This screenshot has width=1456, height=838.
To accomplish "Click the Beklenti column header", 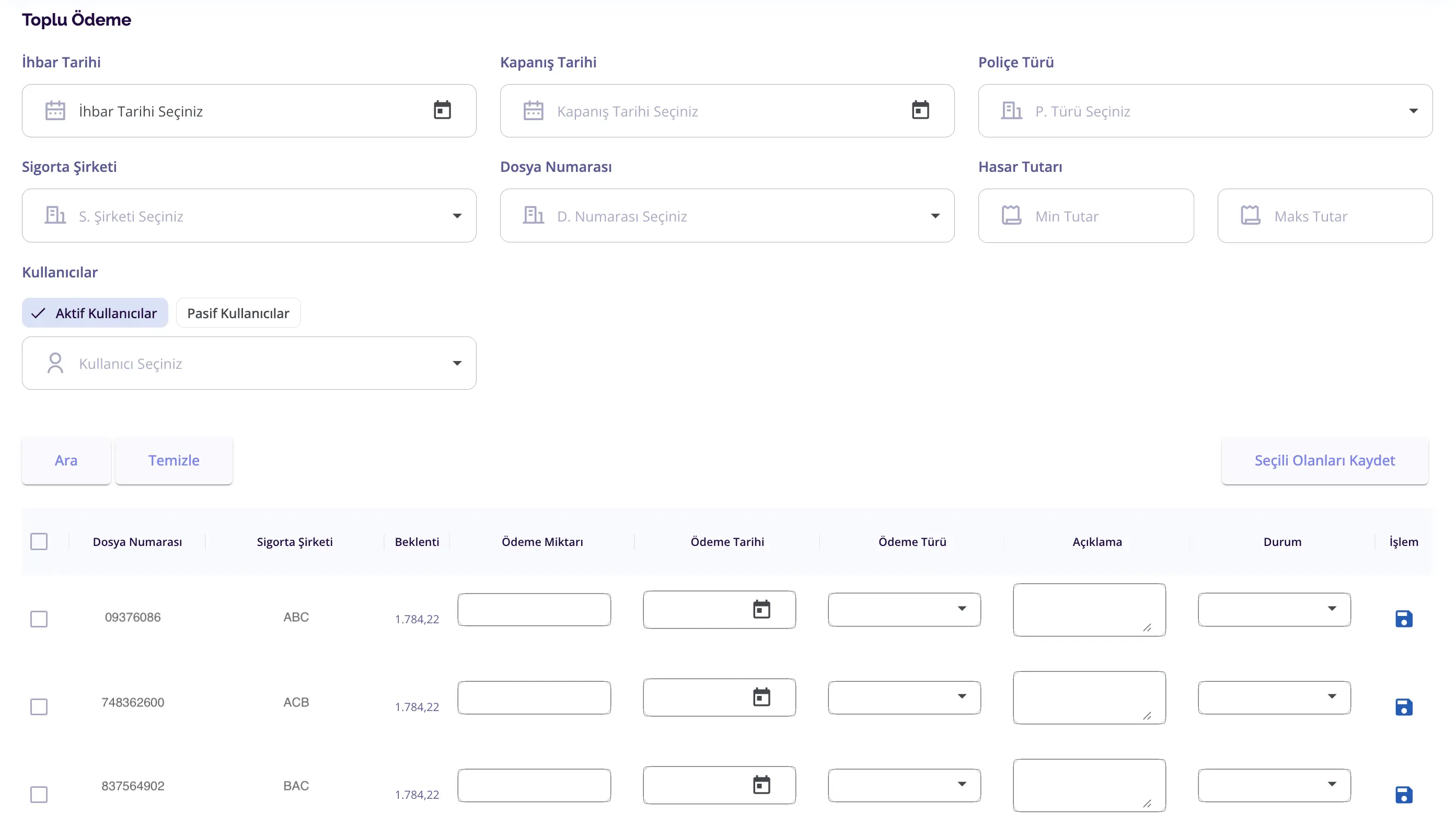I will pyautogui.click(x=417, y=542).
